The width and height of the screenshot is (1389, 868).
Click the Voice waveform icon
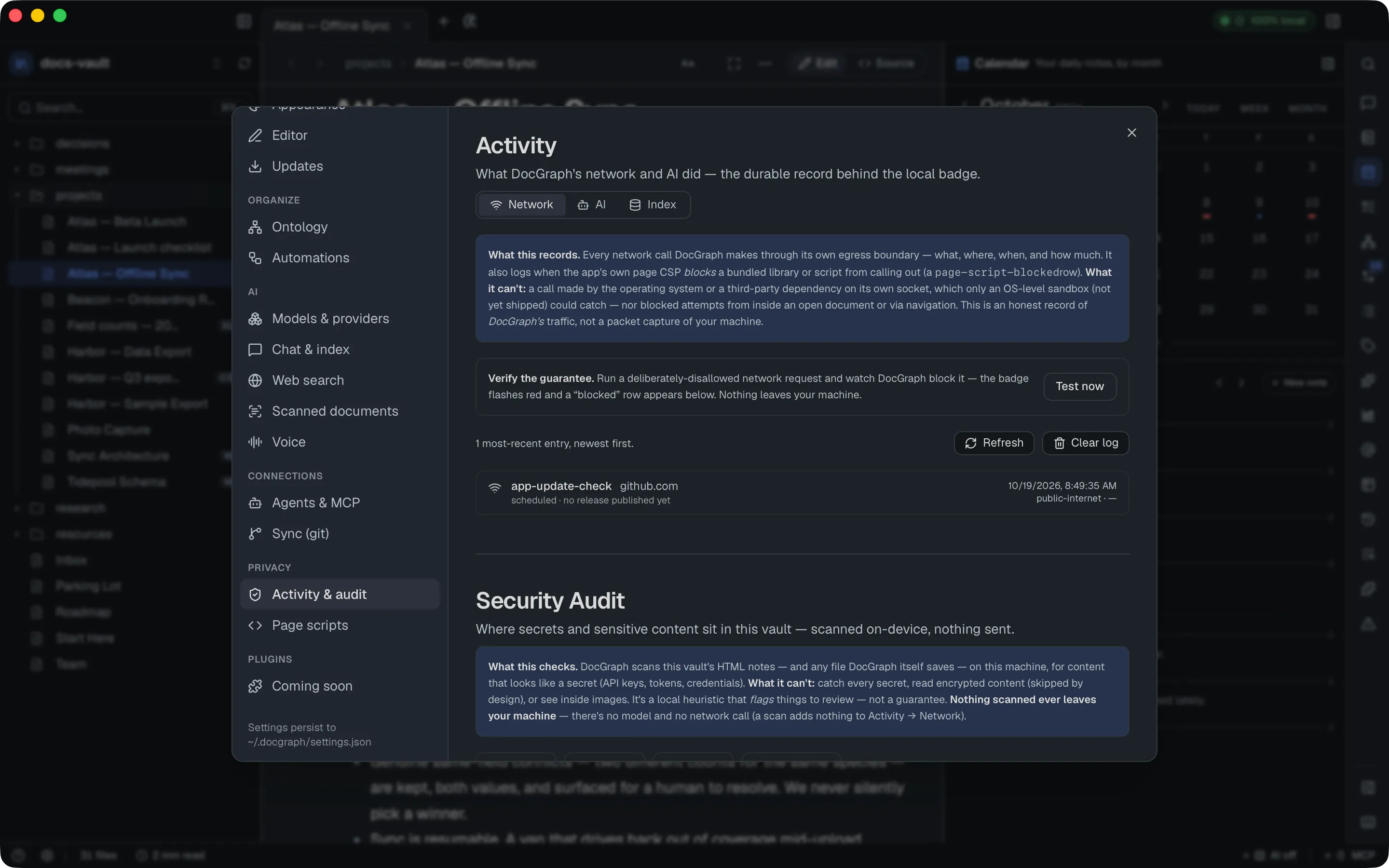[x=256, y=442]
